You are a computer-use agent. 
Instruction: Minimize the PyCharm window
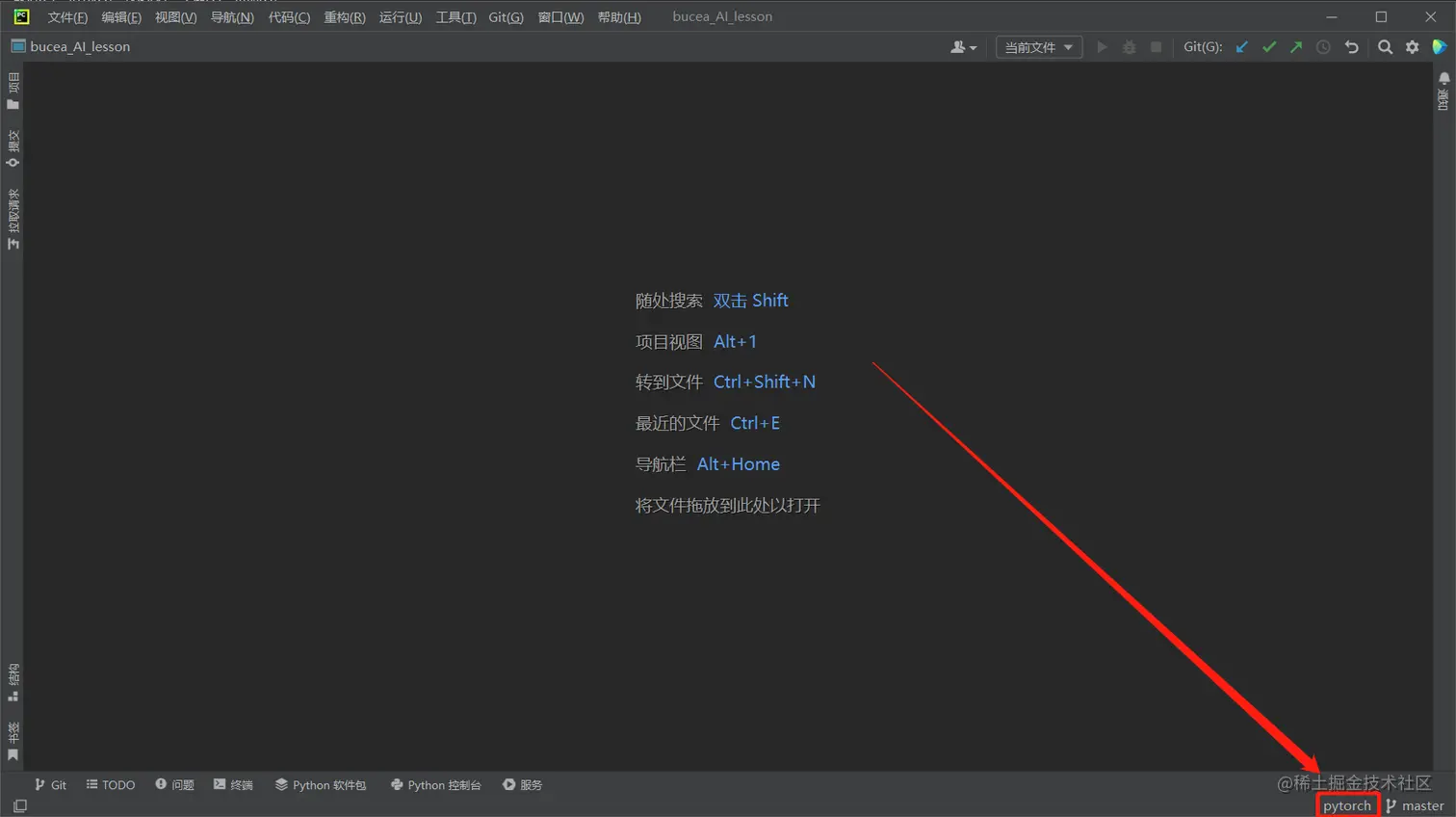(1332, 16)
